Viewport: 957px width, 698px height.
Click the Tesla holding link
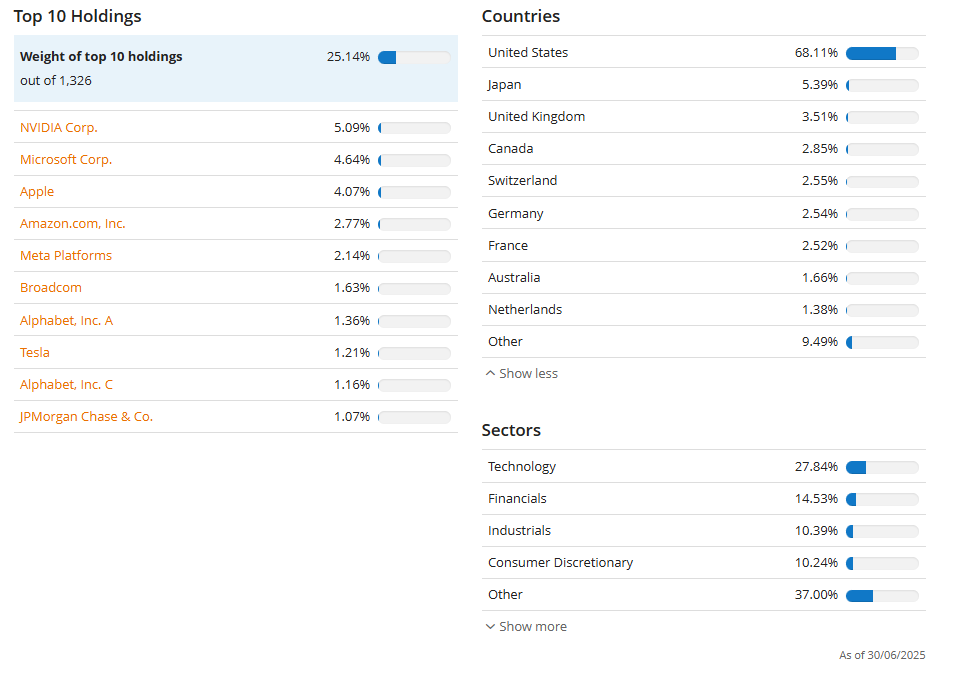35,353
